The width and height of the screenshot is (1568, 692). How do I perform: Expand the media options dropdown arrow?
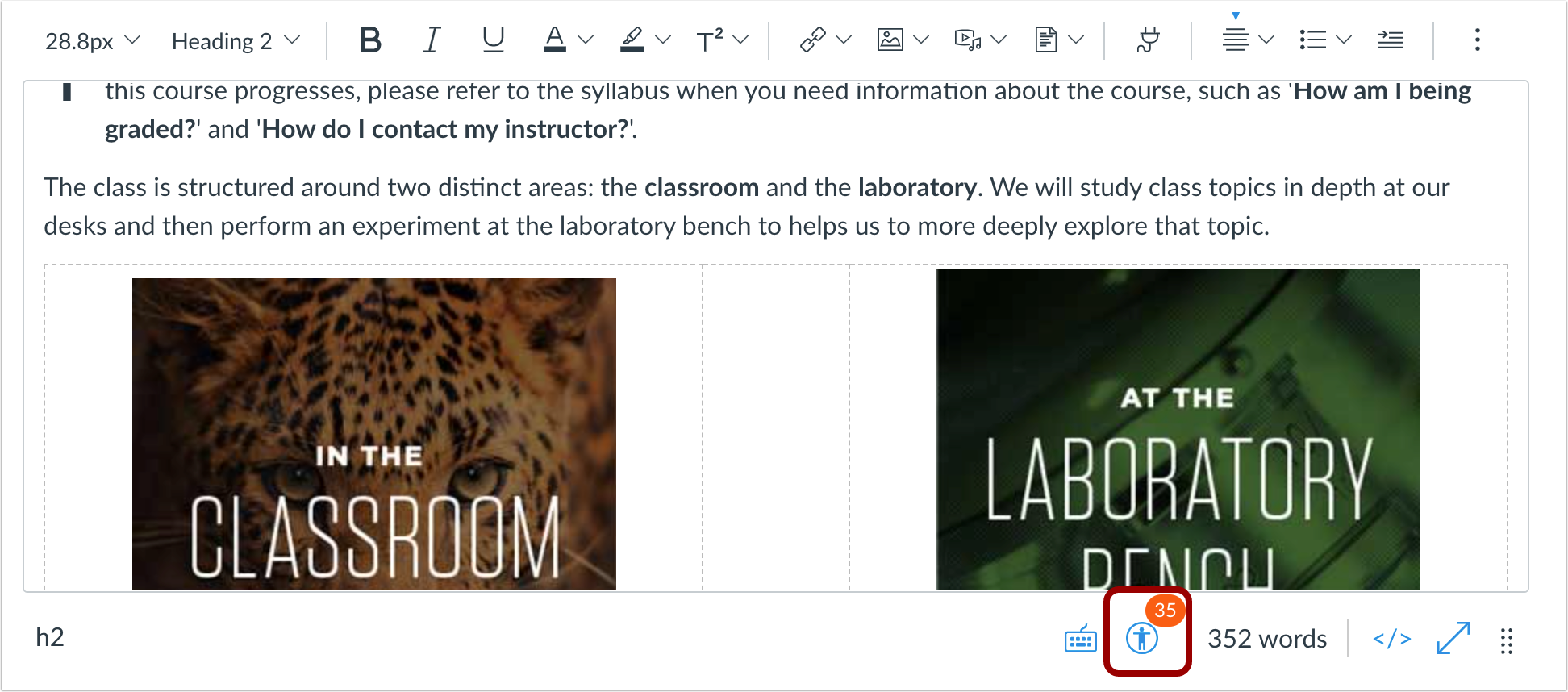point(999,40)
